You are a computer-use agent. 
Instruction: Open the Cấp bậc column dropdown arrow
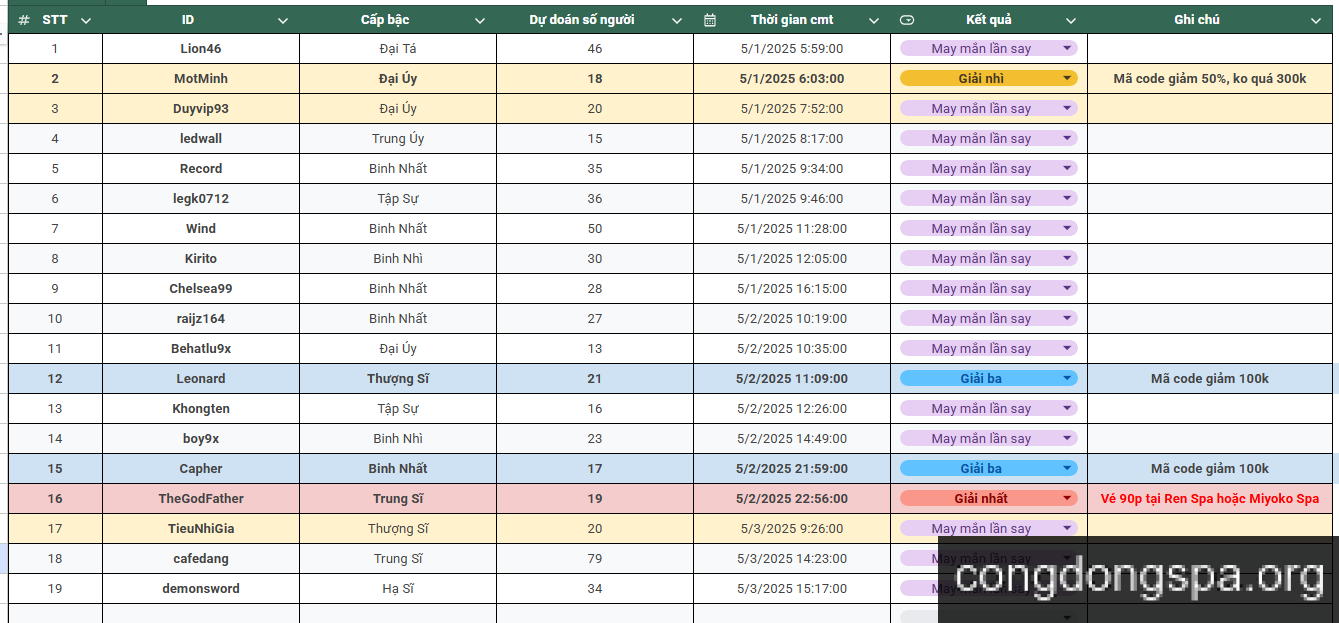pos(479,20)
